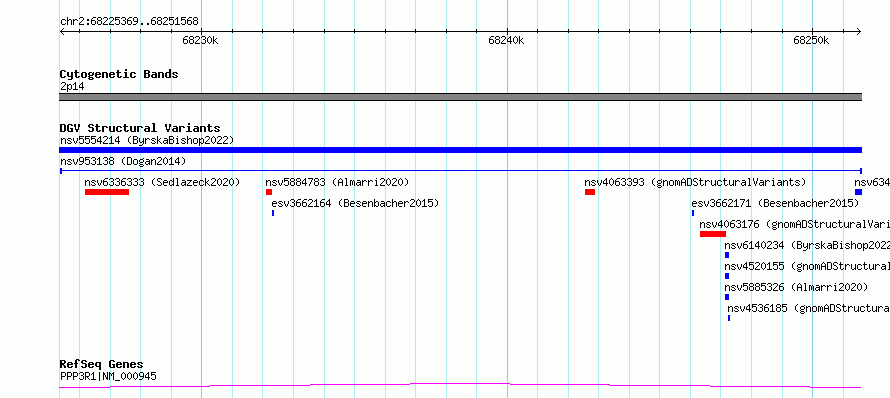Click the PPP3R1|NM_000945 gene label

pyautogui.click(x=108, y=376)
